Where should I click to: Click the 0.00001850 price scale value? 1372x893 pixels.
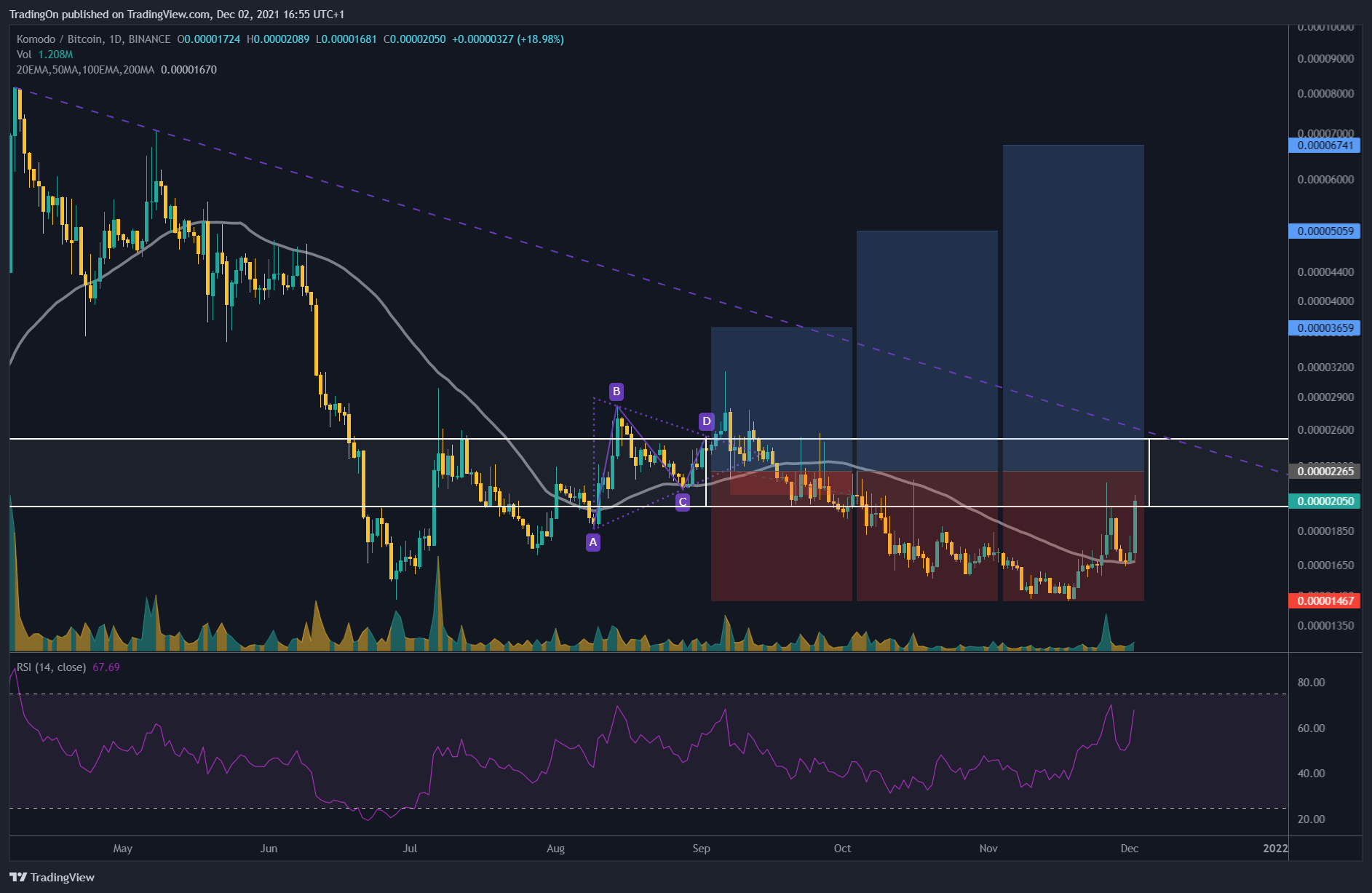pyautogui.click(x=1326, y=531)
